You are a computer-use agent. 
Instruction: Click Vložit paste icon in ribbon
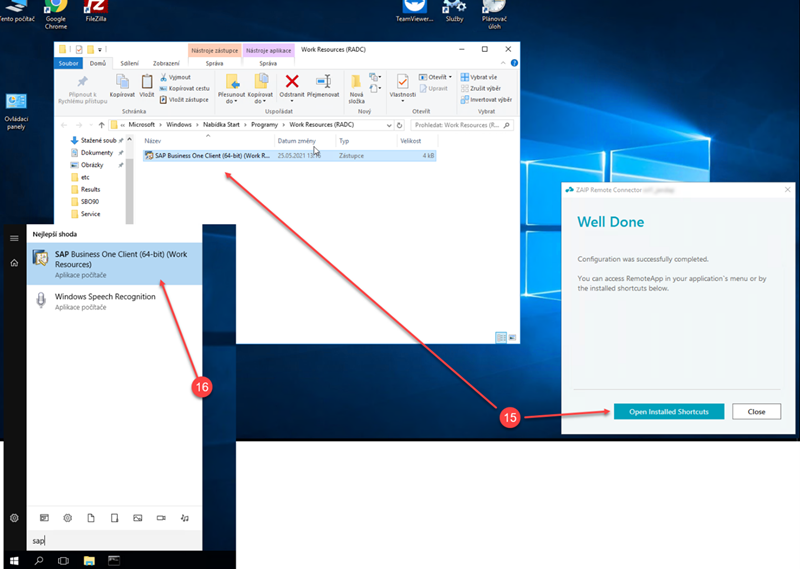[x=146, y=86]
